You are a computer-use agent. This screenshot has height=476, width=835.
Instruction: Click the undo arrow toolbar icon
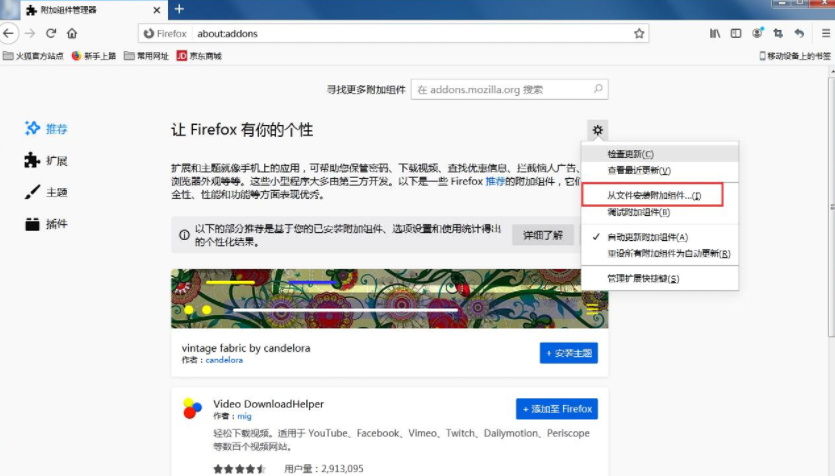pos(799,33)
